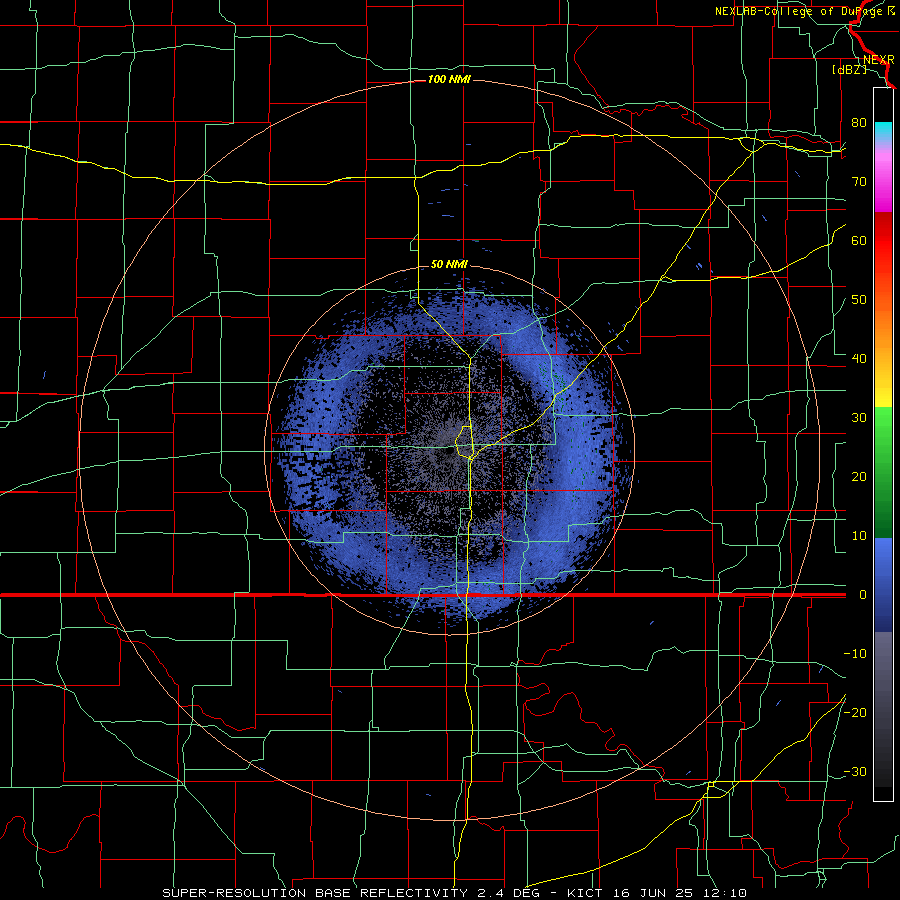
Task: Click the 100 NMI range ring label
Action: tap(449, 79)
